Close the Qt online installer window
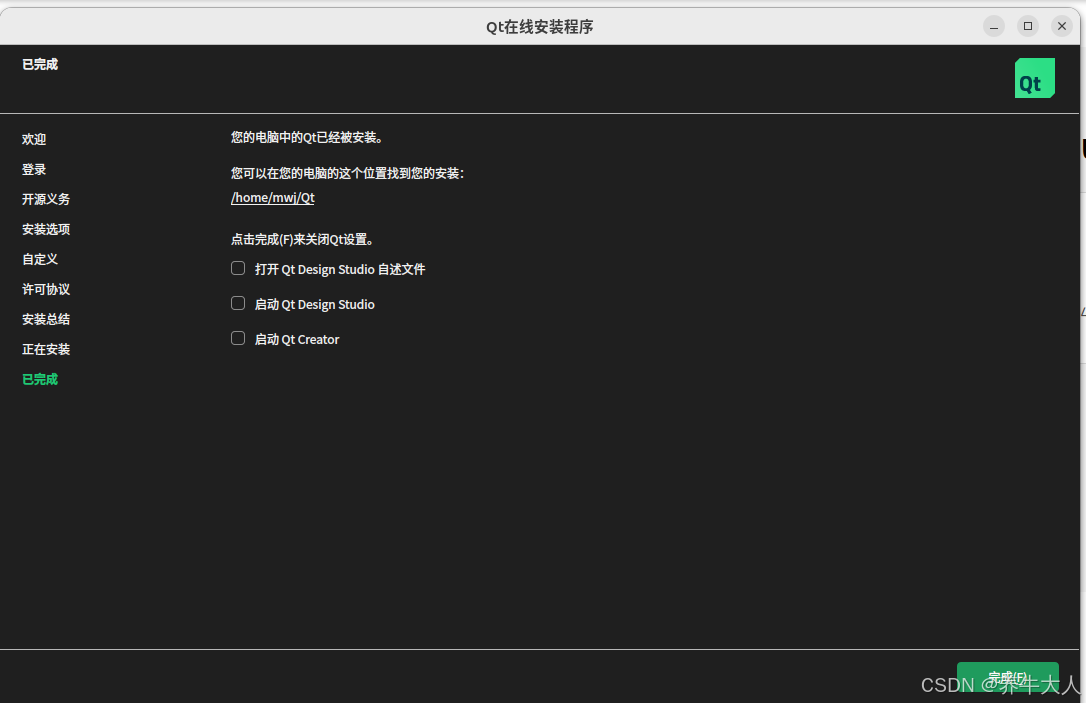The width and height of the screenshot is (1086, 703). (1062, 26)
